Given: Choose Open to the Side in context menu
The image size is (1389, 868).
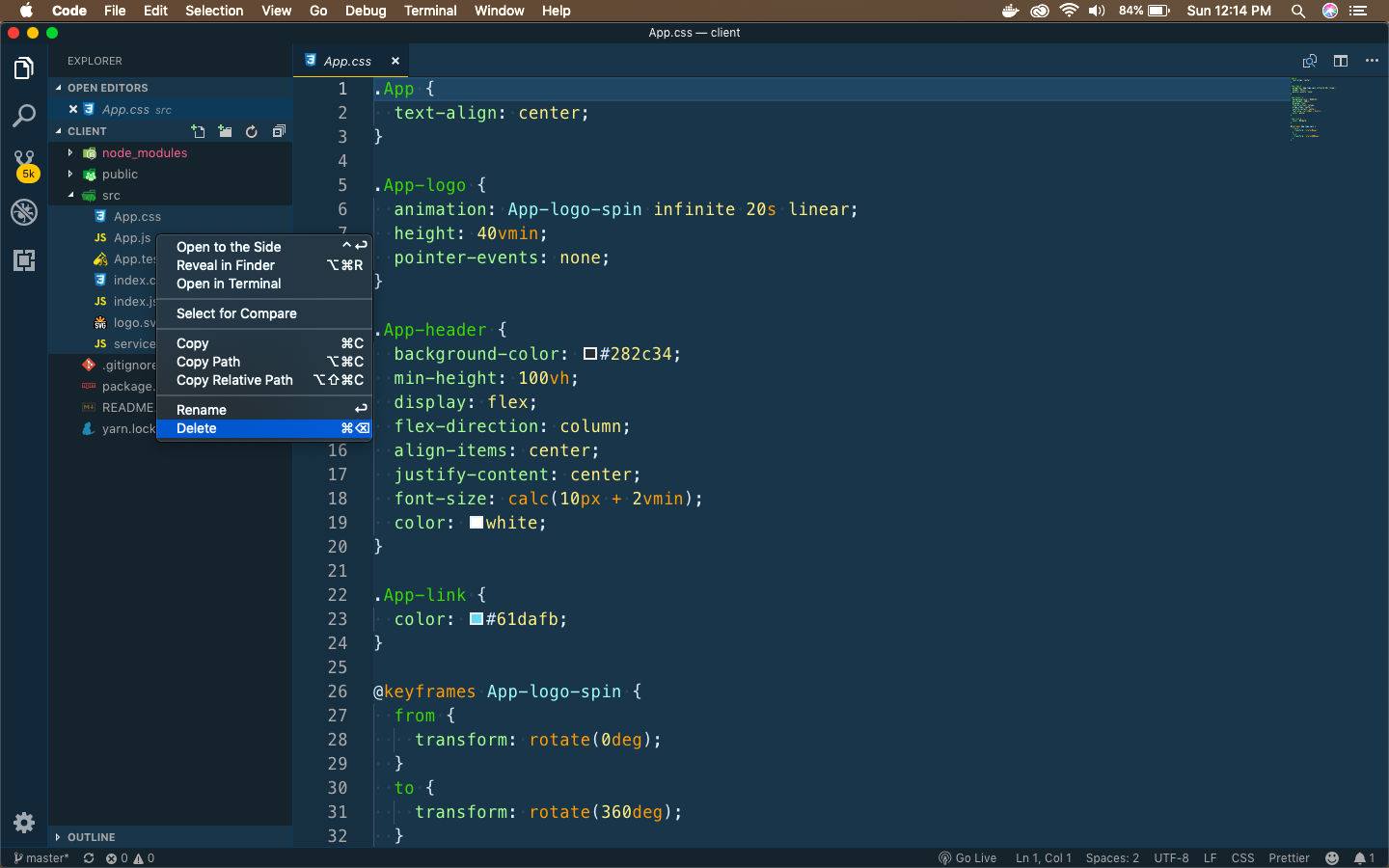Looking at the screenshot, I should pyautogui.click(x=264, y=247).
